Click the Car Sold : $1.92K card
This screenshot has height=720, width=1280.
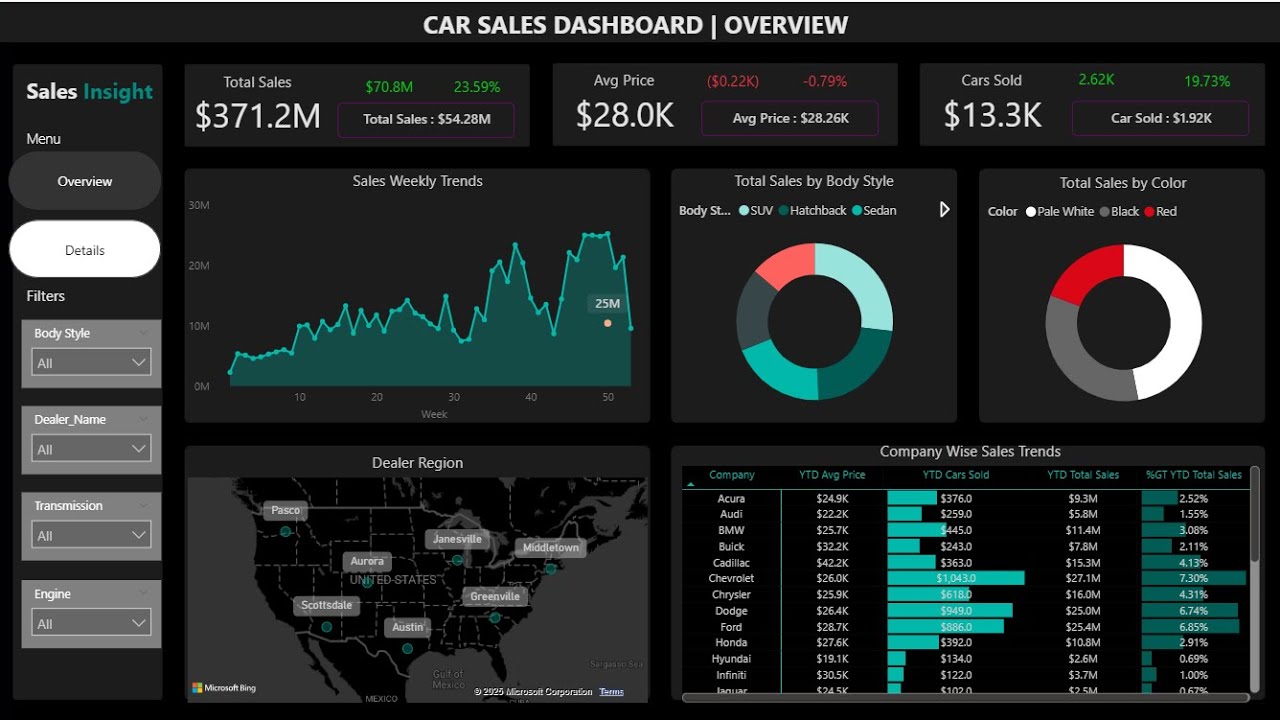click(x=1160, y=118)
